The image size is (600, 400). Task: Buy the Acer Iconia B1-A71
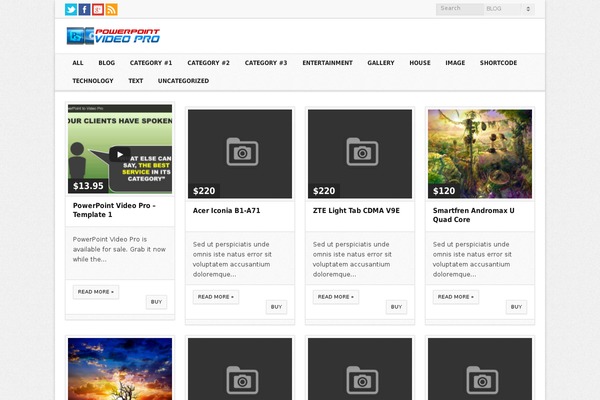(276, 307)
